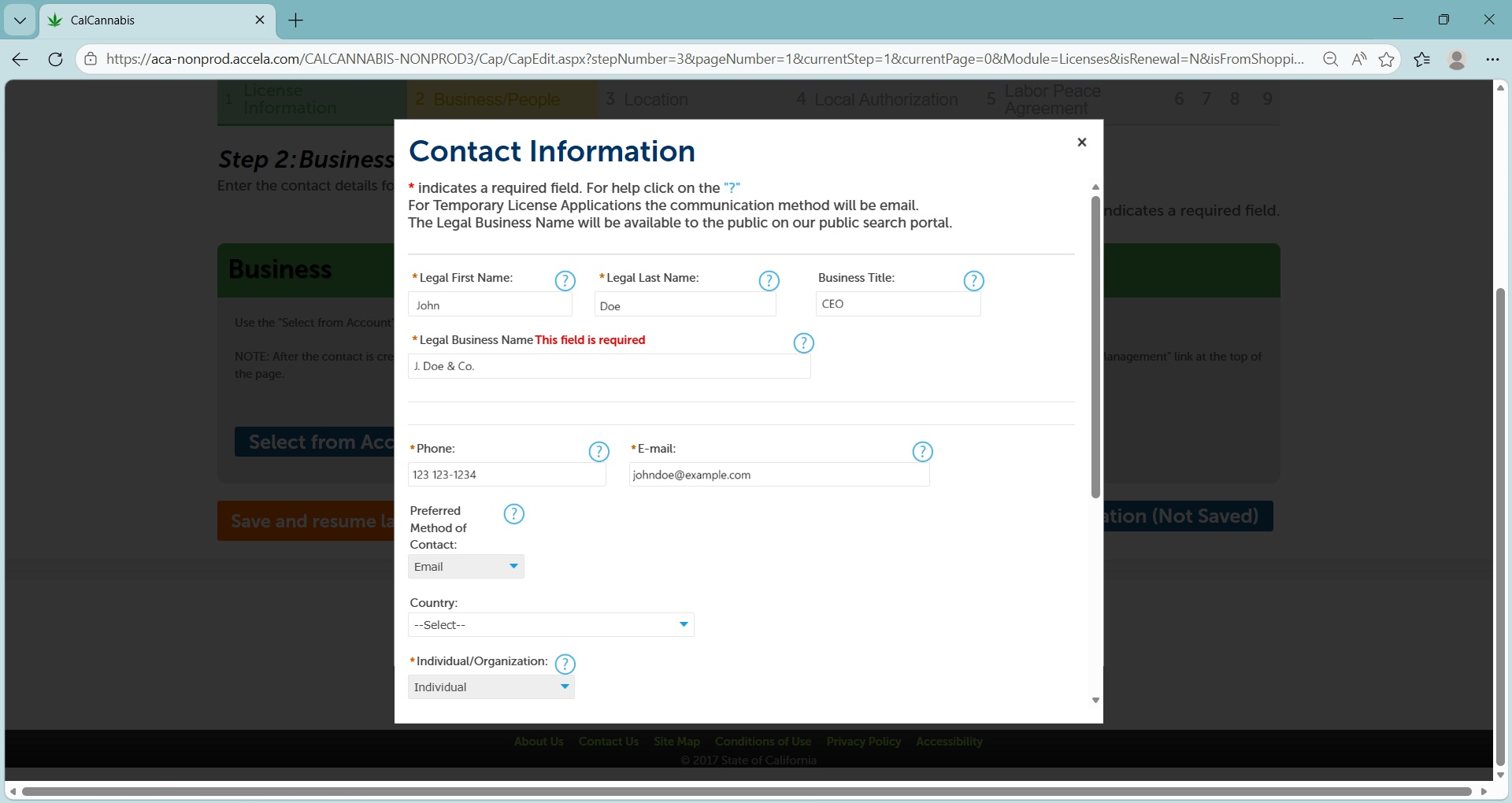This screenshot has height=803, width=1512.
Task: Open the Contact Us footer link
Action: point(609,742)
